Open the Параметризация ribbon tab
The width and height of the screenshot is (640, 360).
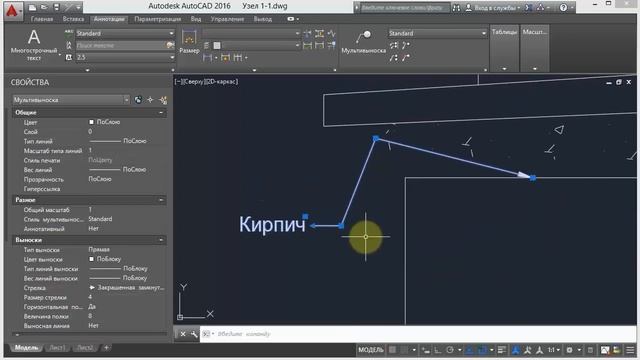tap(158, 19)
